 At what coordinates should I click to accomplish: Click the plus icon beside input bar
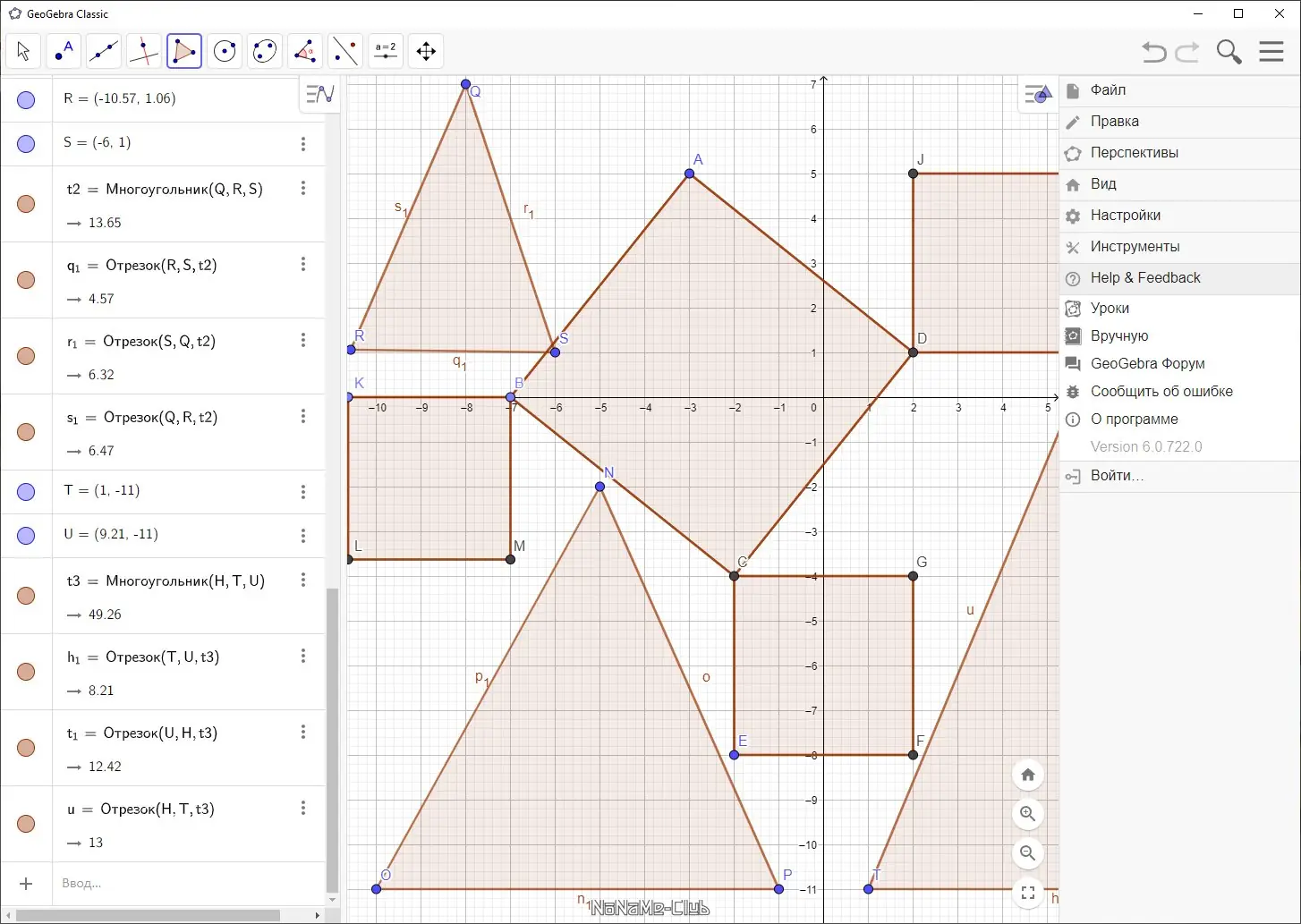(26, 884)
